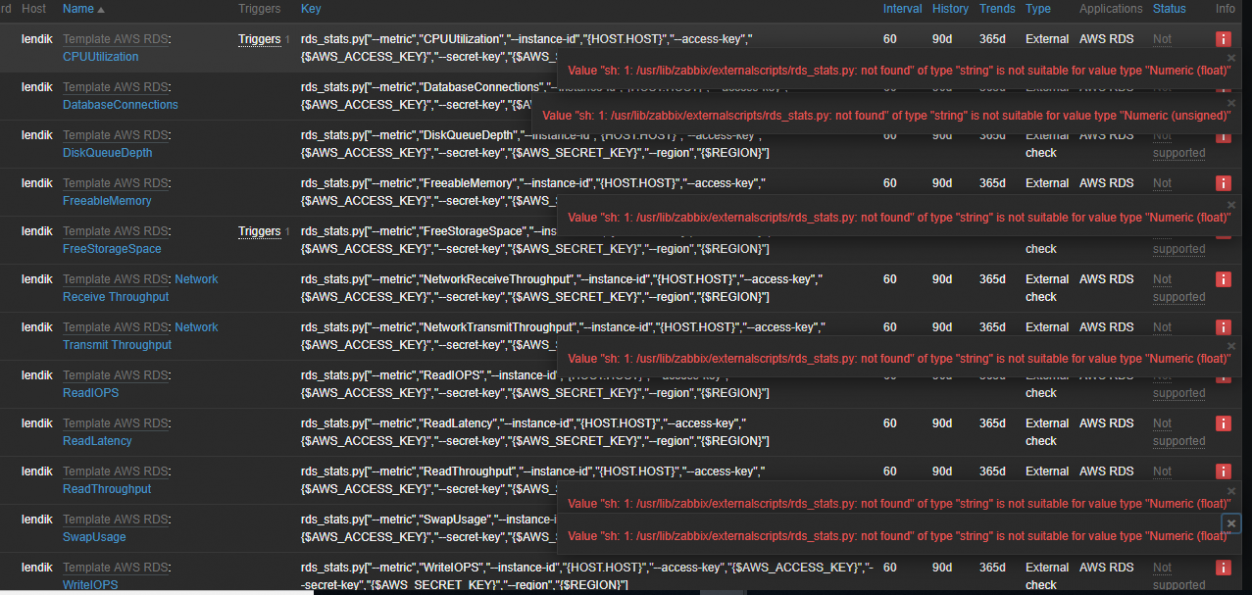Open the CPUUtilization item
The image size is (1252, 595).
click(x=101, y=57)
